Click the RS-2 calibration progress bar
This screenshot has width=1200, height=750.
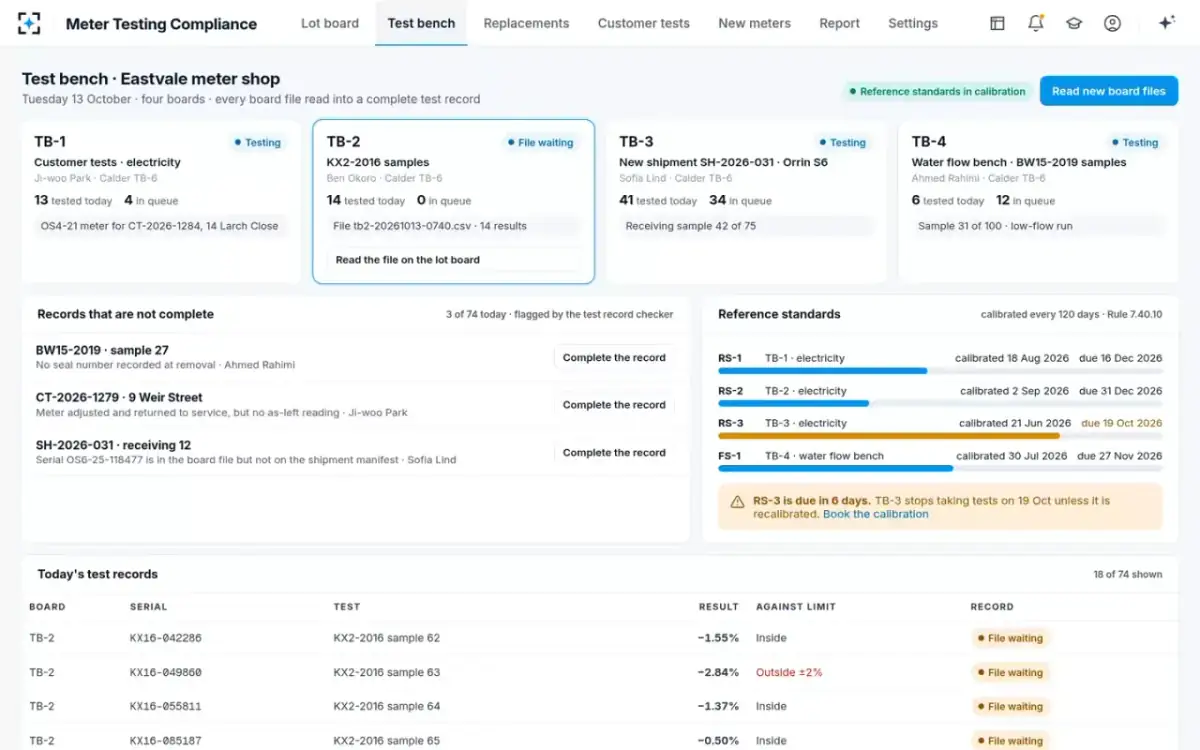pos(940,403)
